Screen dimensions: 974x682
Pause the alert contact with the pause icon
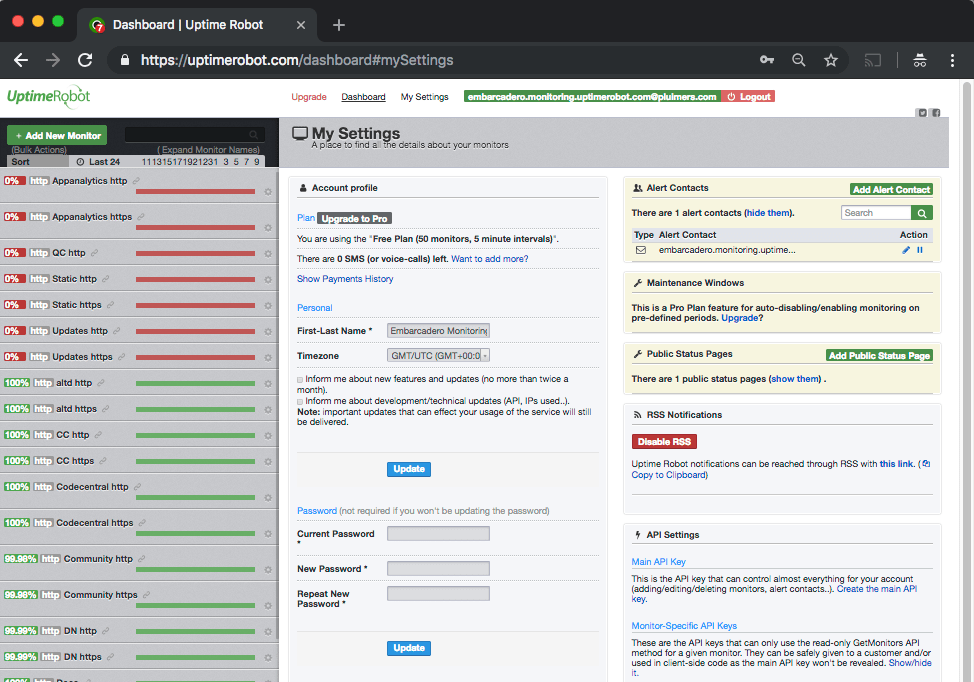(x=920, y=250)
